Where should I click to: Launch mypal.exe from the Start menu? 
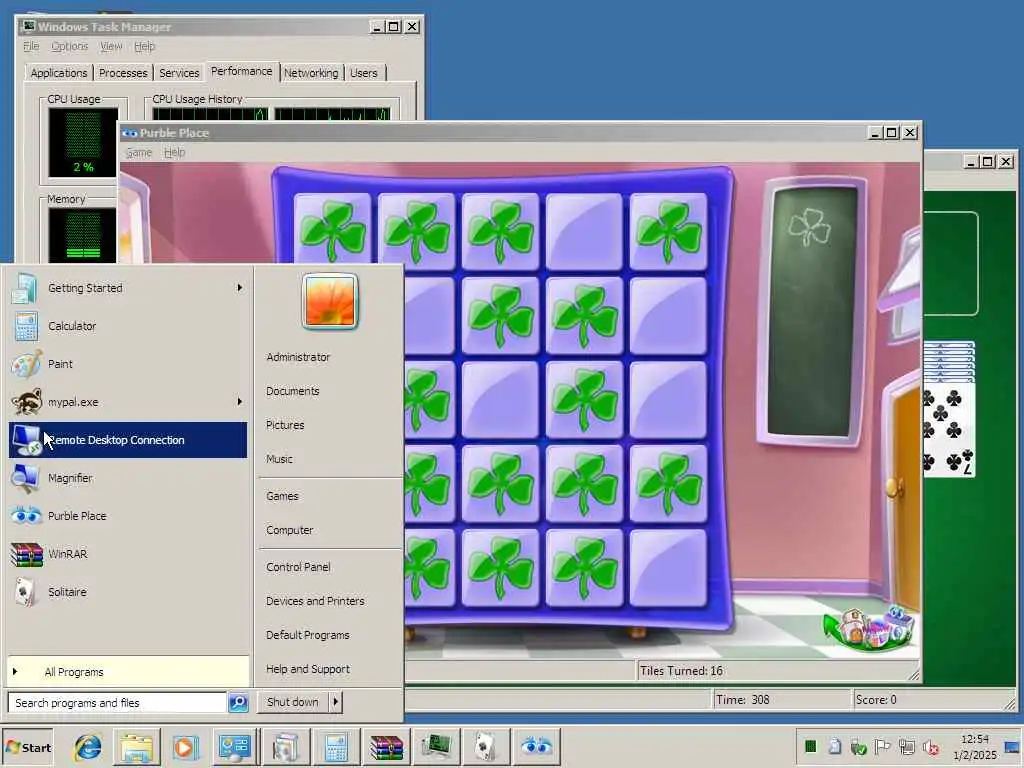coord(128,402)
